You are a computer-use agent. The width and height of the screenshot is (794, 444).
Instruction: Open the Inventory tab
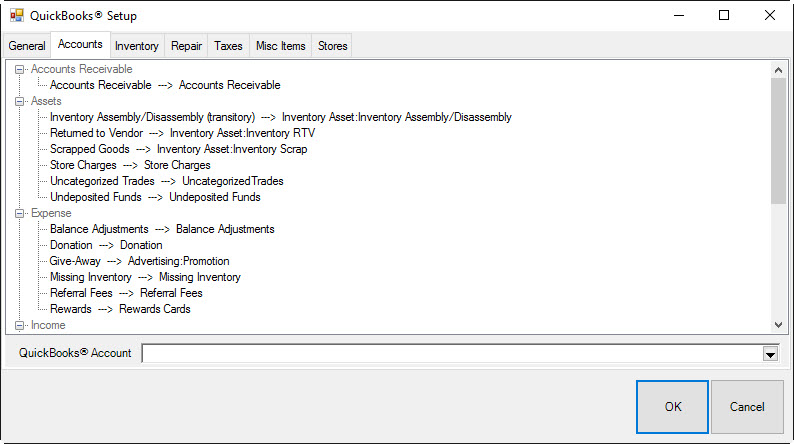[x=136, y=46]
